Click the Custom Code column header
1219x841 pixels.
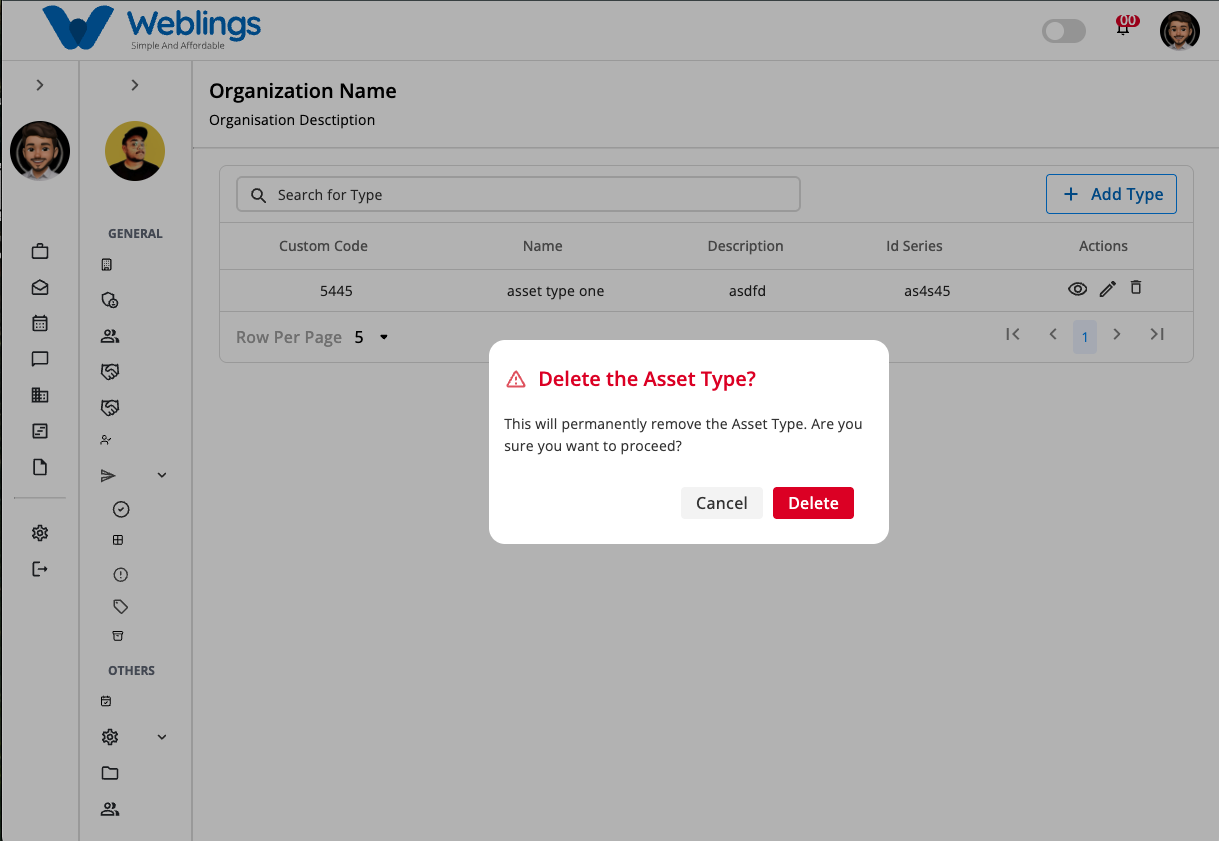[323, 246]
